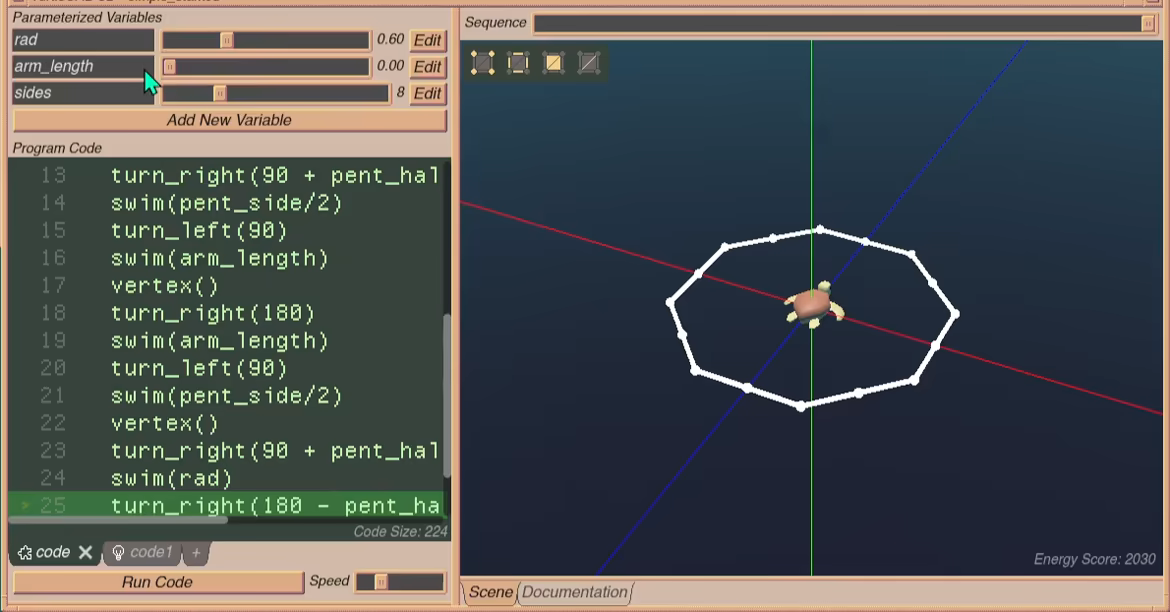Click the rad value 0.60
Viewport: 1170px width, 612px height.
coord(390,40)
